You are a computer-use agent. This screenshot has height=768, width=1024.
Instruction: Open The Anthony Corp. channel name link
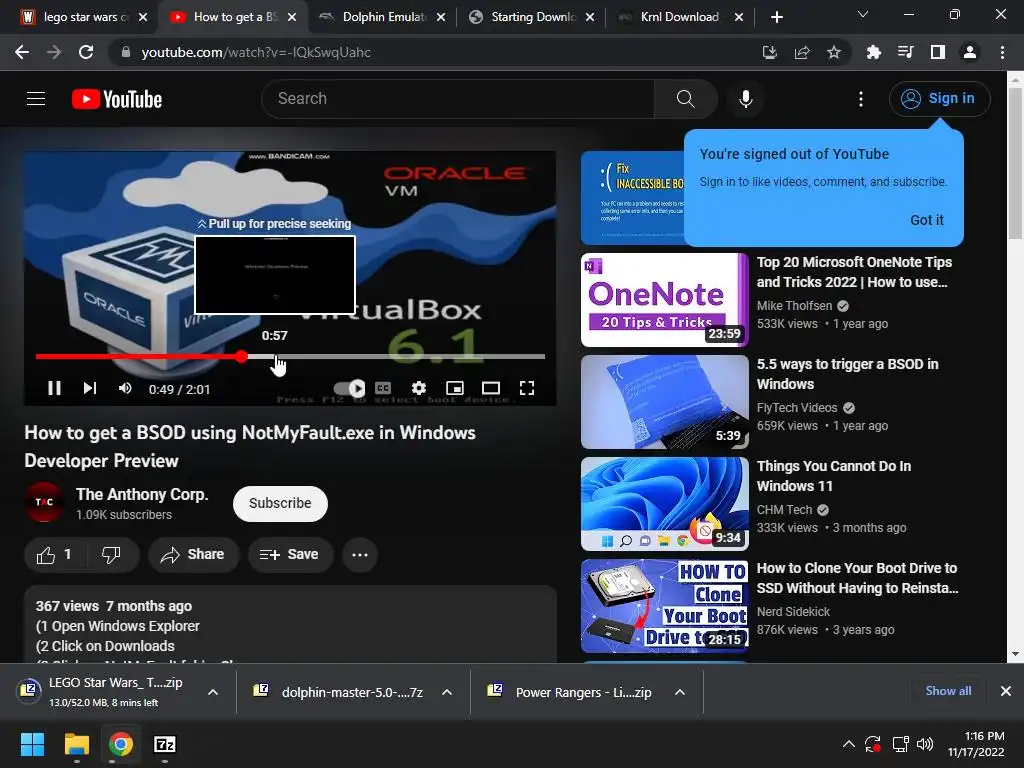click(x=142, y=494)
